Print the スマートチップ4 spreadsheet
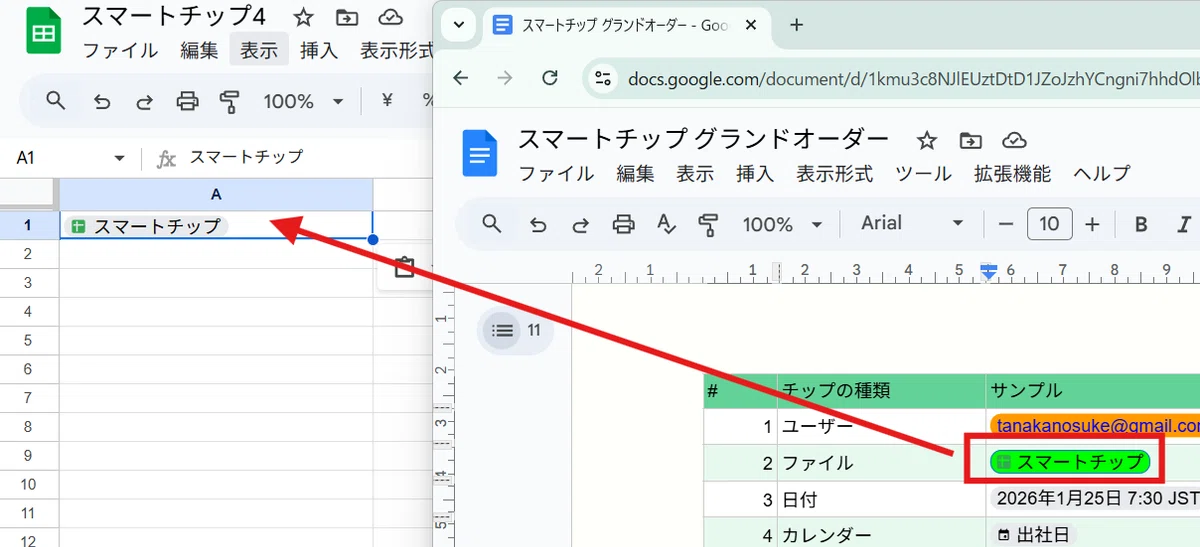 187,101
